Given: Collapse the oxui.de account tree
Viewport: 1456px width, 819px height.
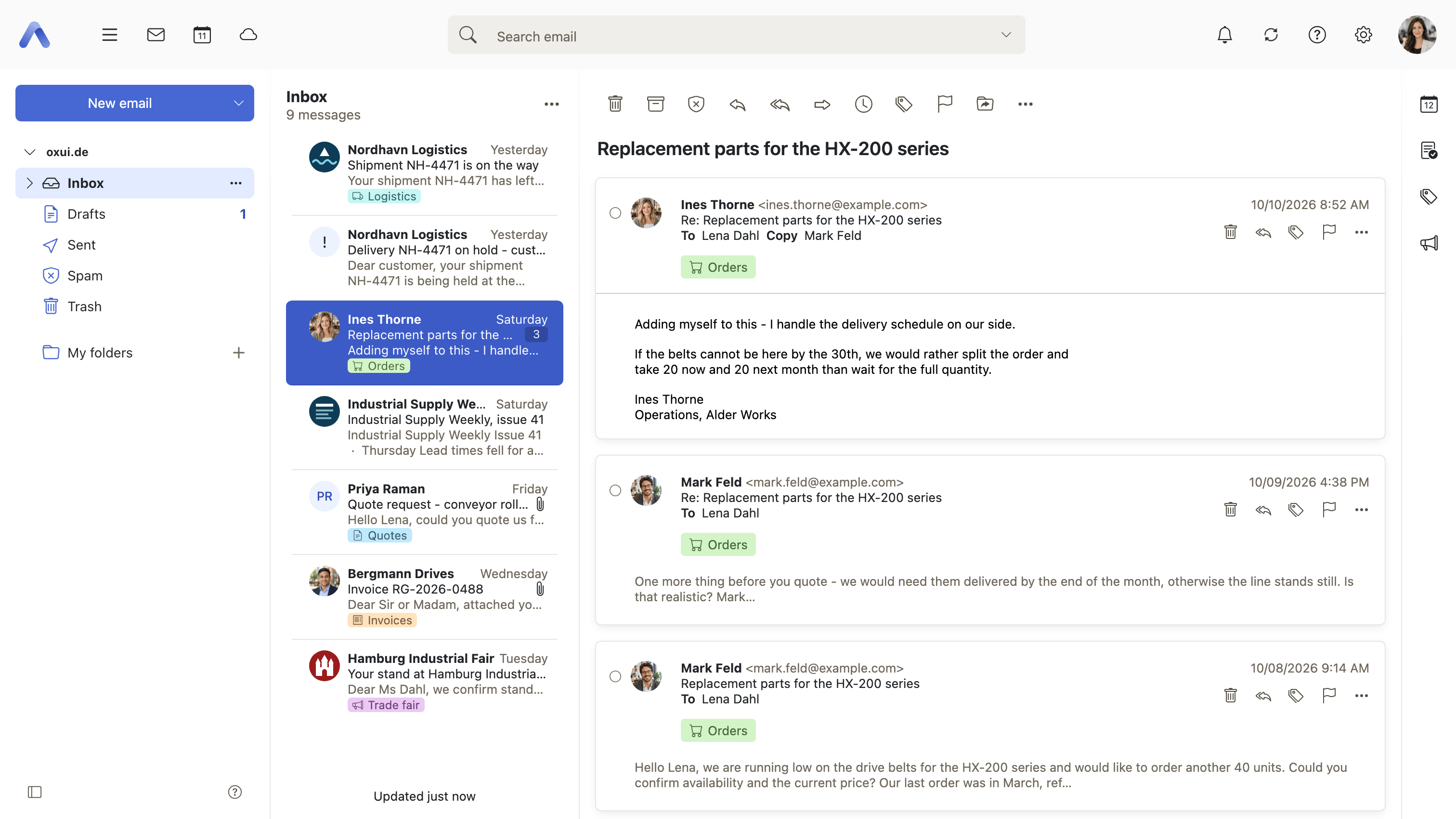Looking at the screenshot, I should point(30,152).
